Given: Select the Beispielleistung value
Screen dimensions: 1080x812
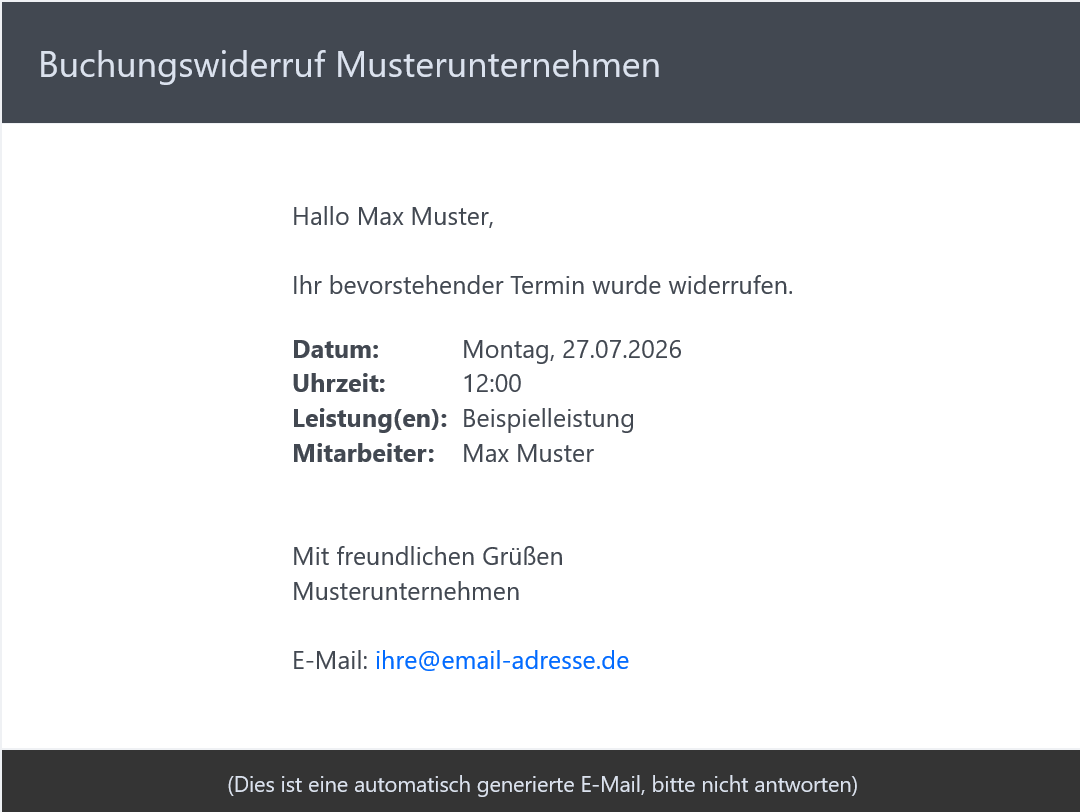Looking at the screenshot, I should [548, 419].
